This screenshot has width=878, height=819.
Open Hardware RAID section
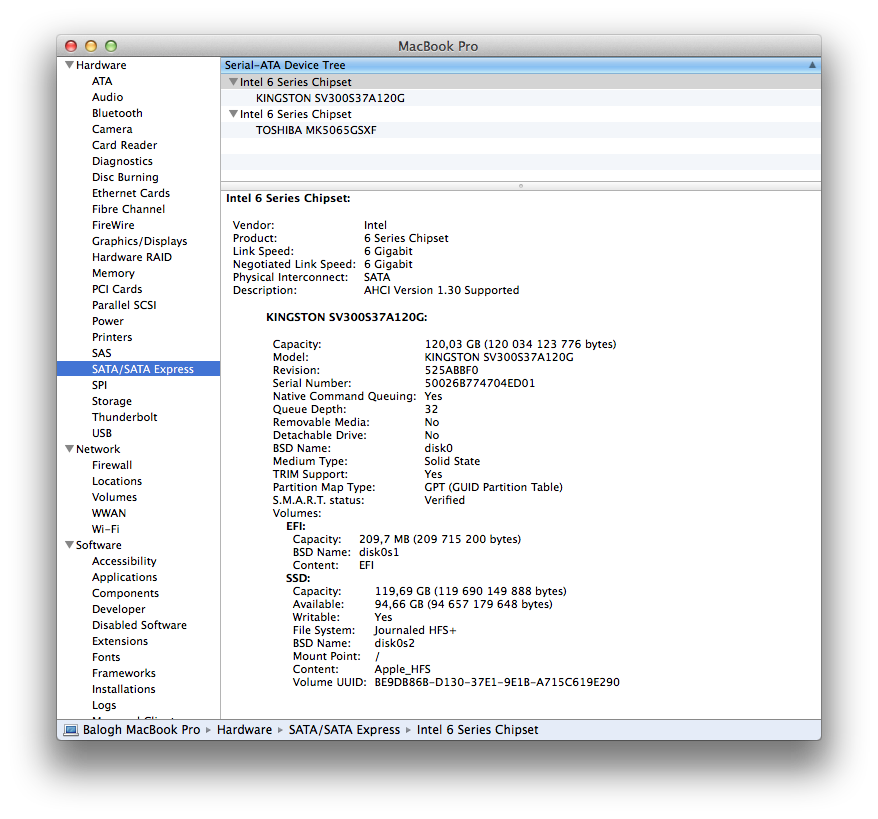coord(132,257)
